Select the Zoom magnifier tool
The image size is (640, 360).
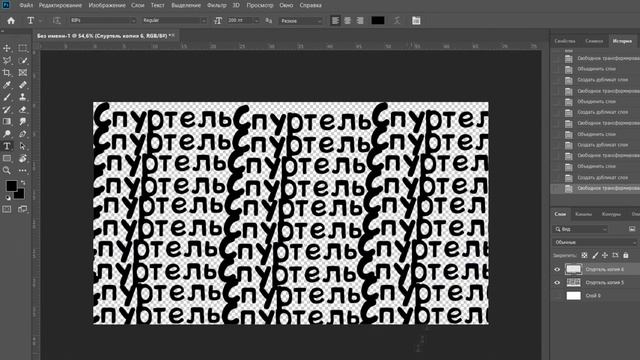[x=7, y=171]
